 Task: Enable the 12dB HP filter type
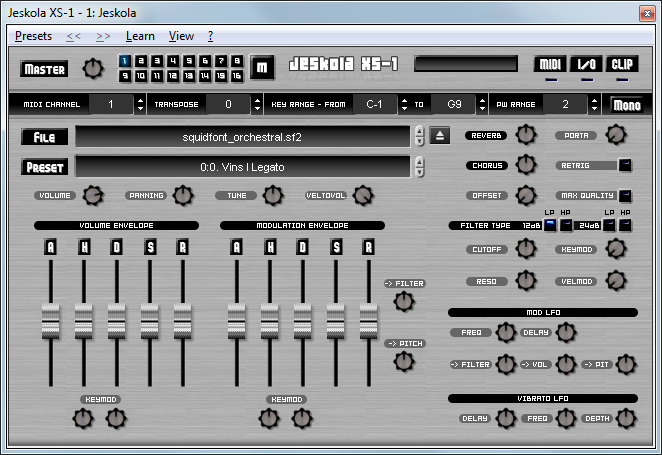click(x=566, y=225)
